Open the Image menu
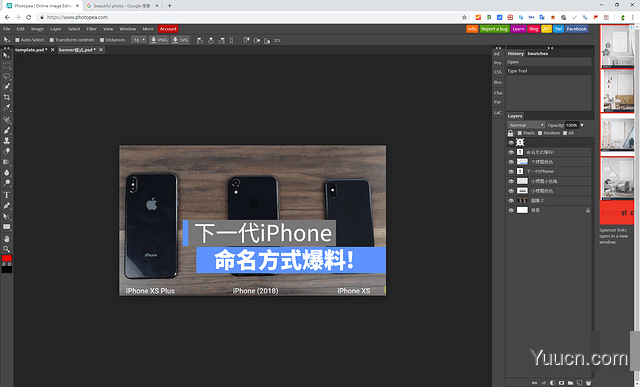Image resolution: width=640 pixels, height=387 pixels. (37, 29)
